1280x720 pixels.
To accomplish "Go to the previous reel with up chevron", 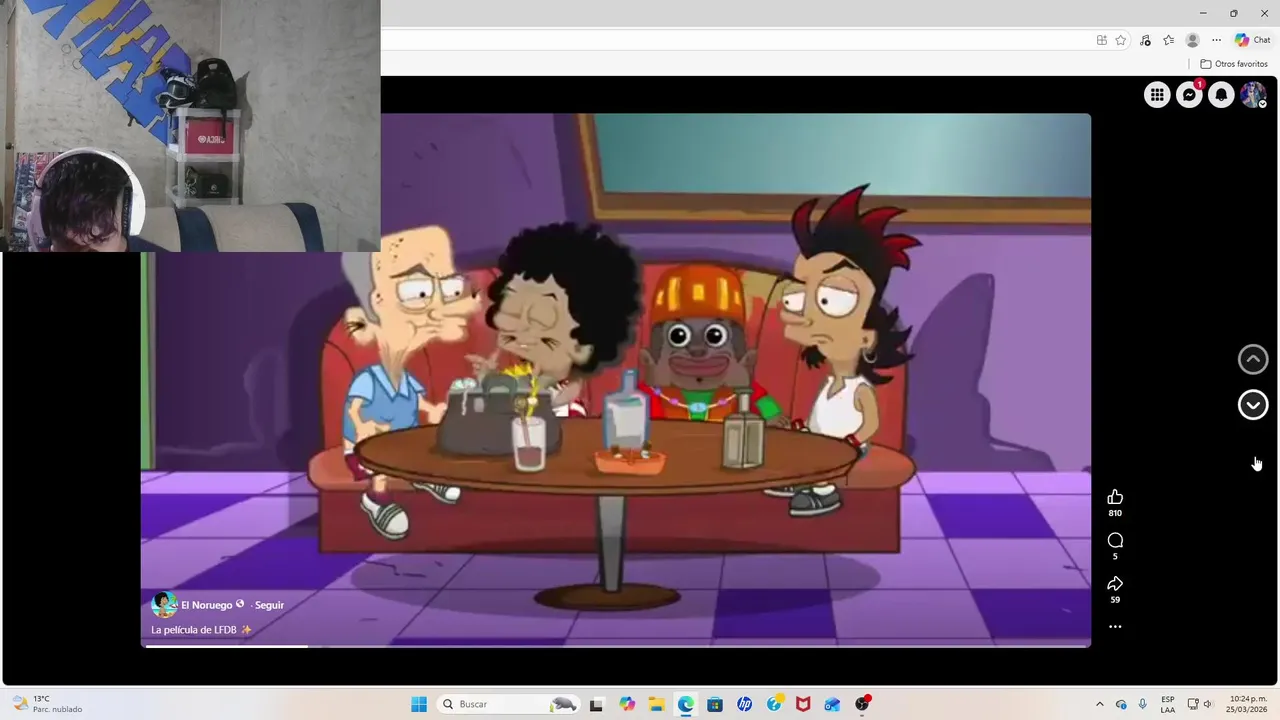I will 1253,359.
